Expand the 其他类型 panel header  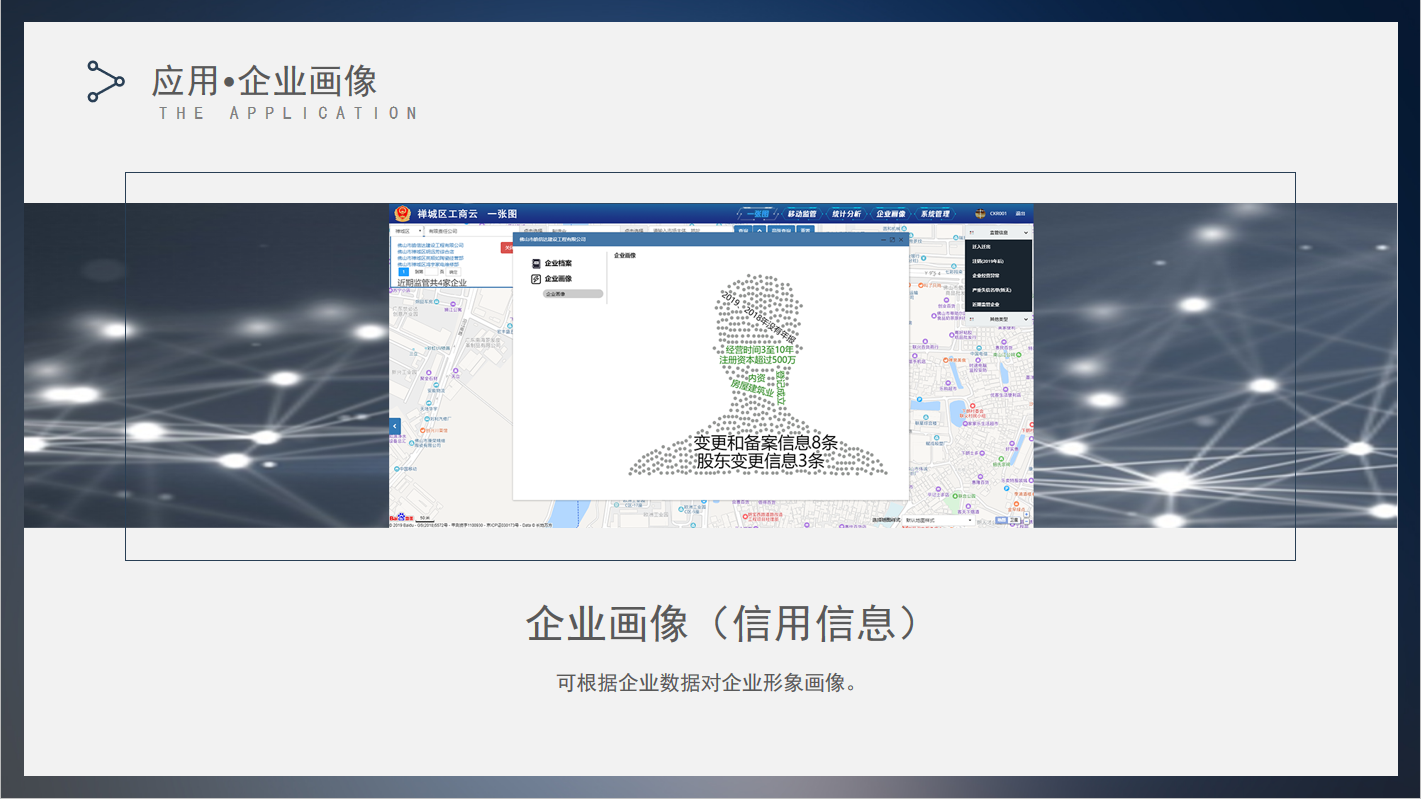[x=999, y=319]
